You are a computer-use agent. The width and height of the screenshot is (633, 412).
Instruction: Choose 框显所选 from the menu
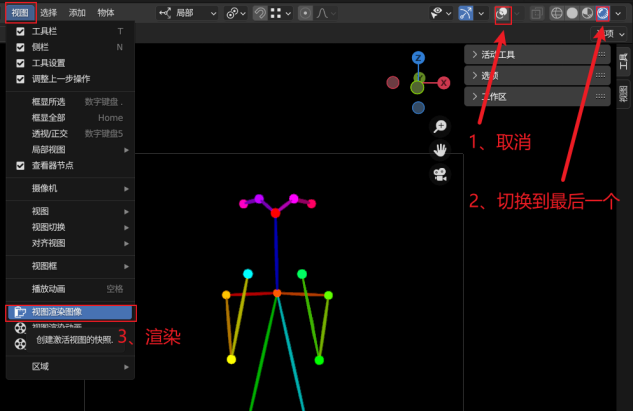tap(70, 102)
